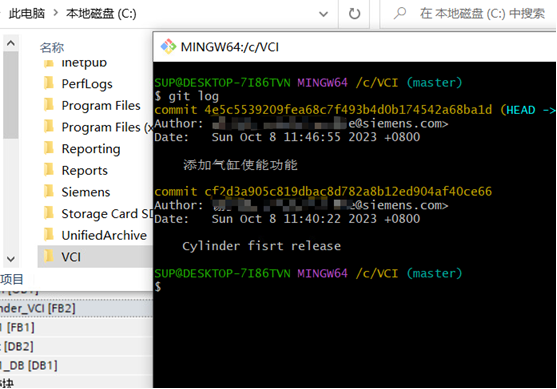Screen dimensions: 557x389
Task: Click the file list scroll down arrow
Action: click(11, 259)
